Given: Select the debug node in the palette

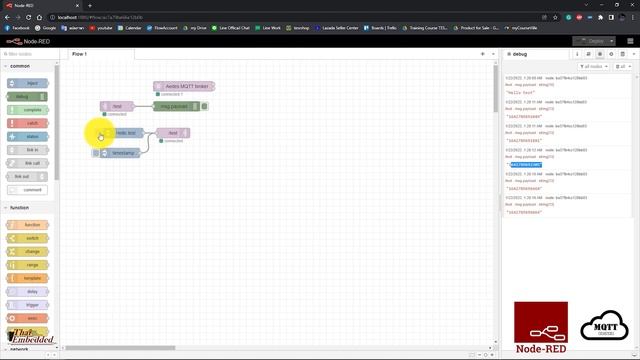Looking at the screenshot, I should click(27, 97).
